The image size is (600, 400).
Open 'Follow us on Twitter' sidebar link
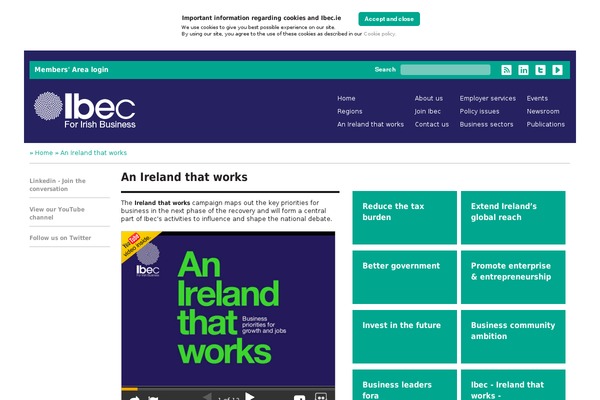pyautogui.click(x=60, y=238)
